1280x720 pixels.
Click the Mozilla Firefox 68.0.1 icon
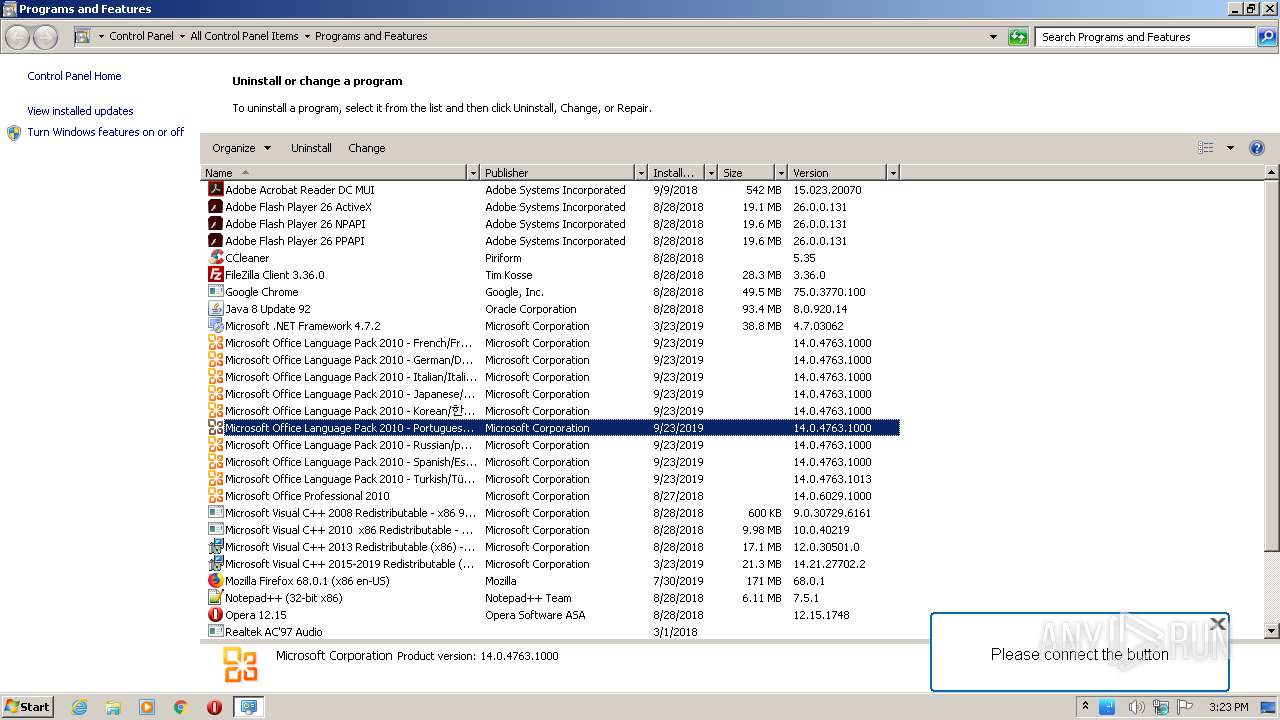pos(215,580)
